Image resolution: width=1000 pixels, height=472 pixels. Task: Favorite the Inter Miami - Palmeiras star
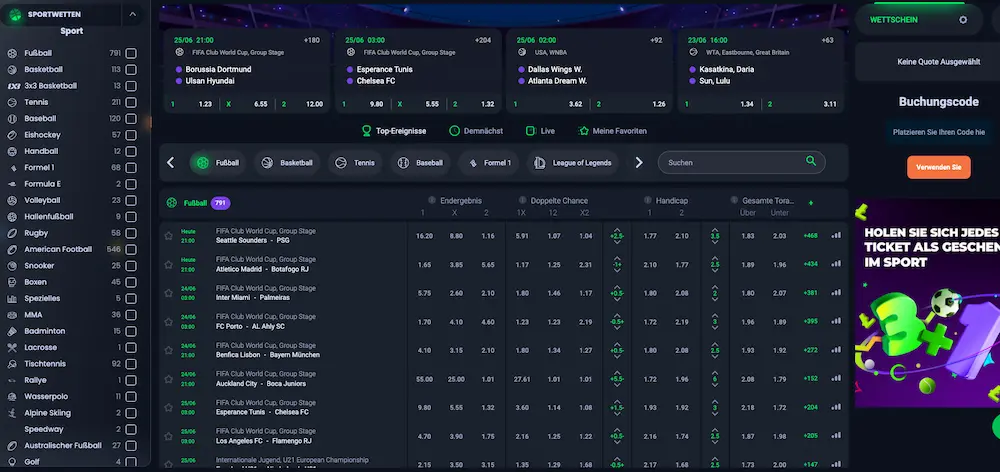(168, 293)
